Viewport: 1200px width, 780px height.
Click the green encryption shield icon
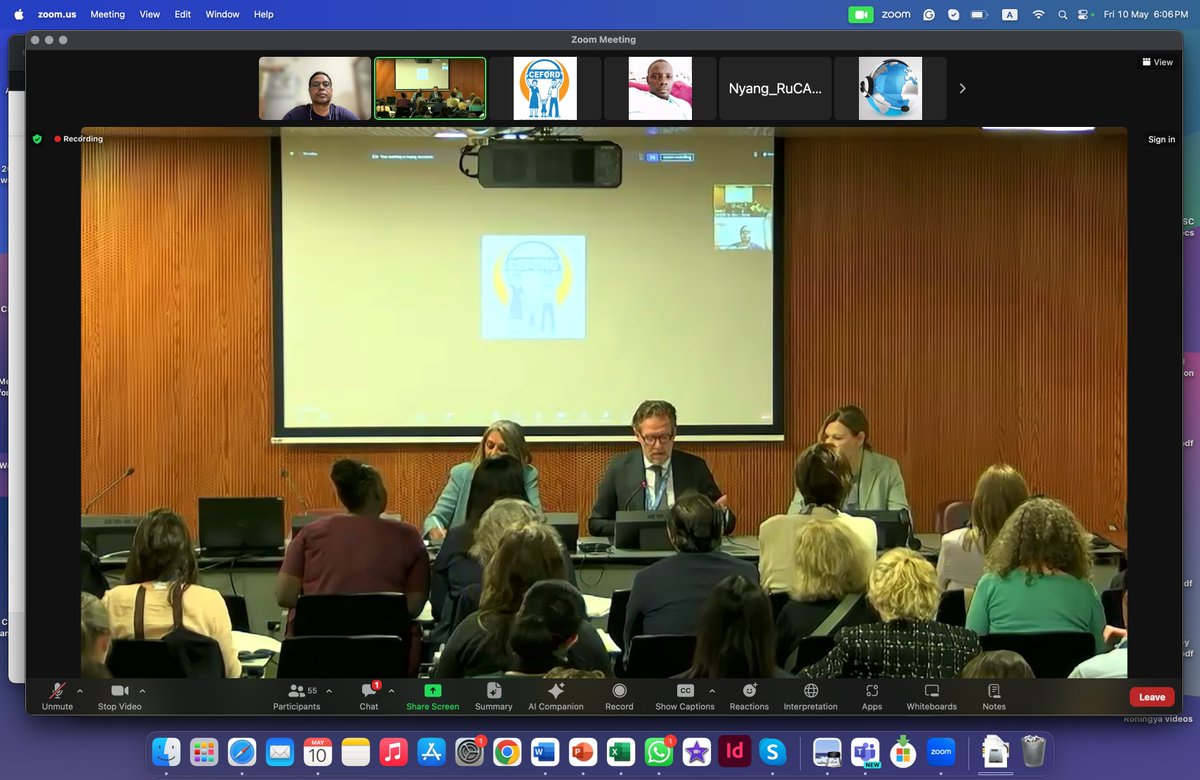click(x=37, y=139)
